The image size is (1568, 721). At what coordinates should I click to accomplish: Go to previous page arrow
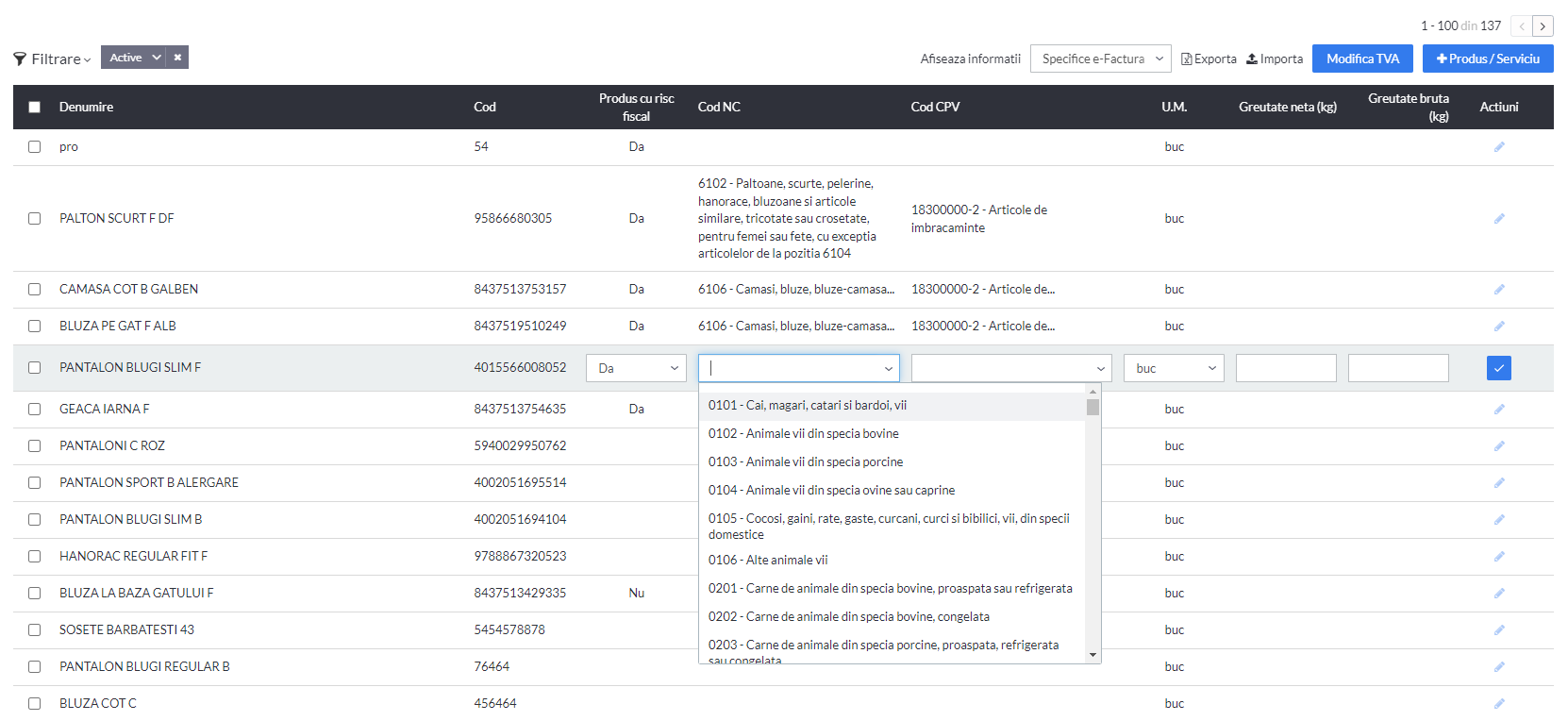point(1521,26)
